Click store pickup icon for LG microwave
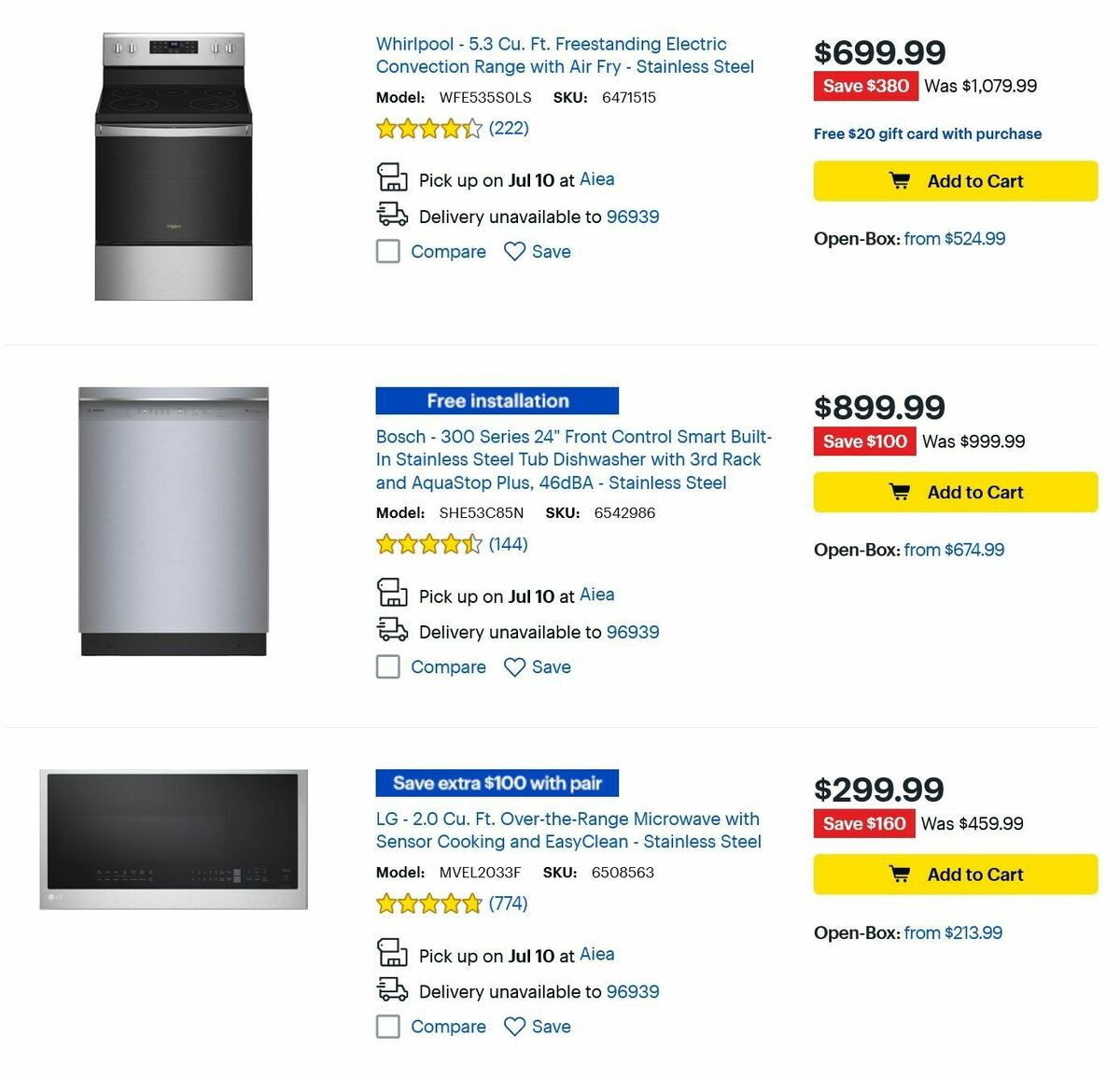1120x1078 pixels. coord(392,953)
